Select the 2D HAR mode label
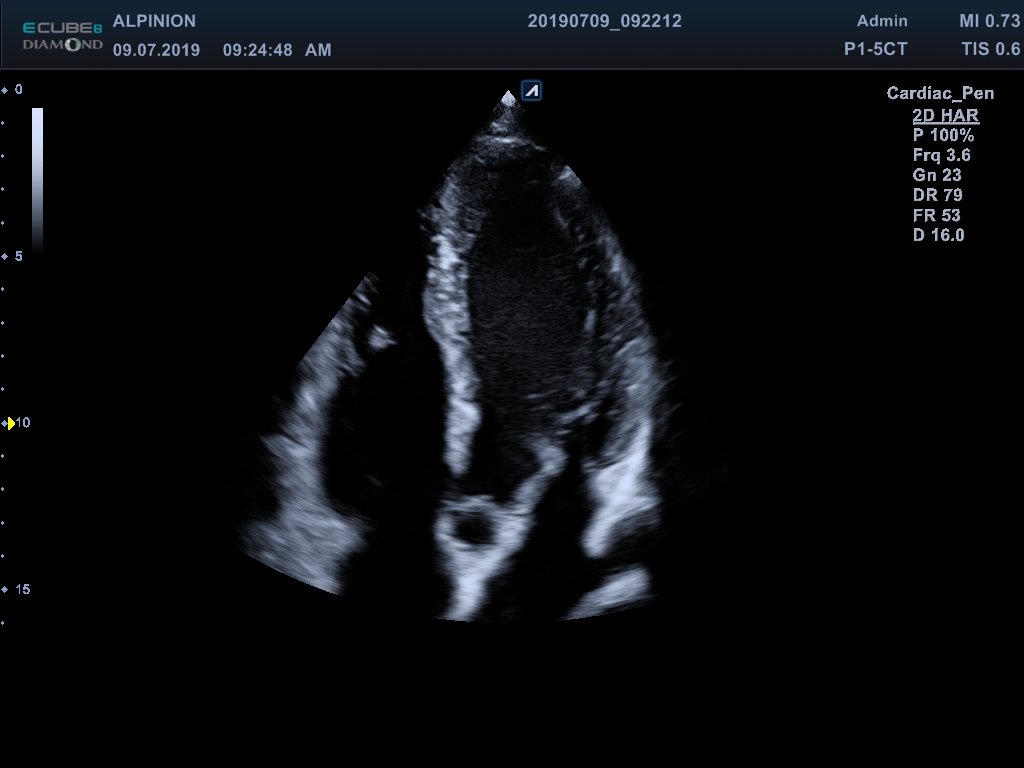1024x768 pixels. [945, 116]
